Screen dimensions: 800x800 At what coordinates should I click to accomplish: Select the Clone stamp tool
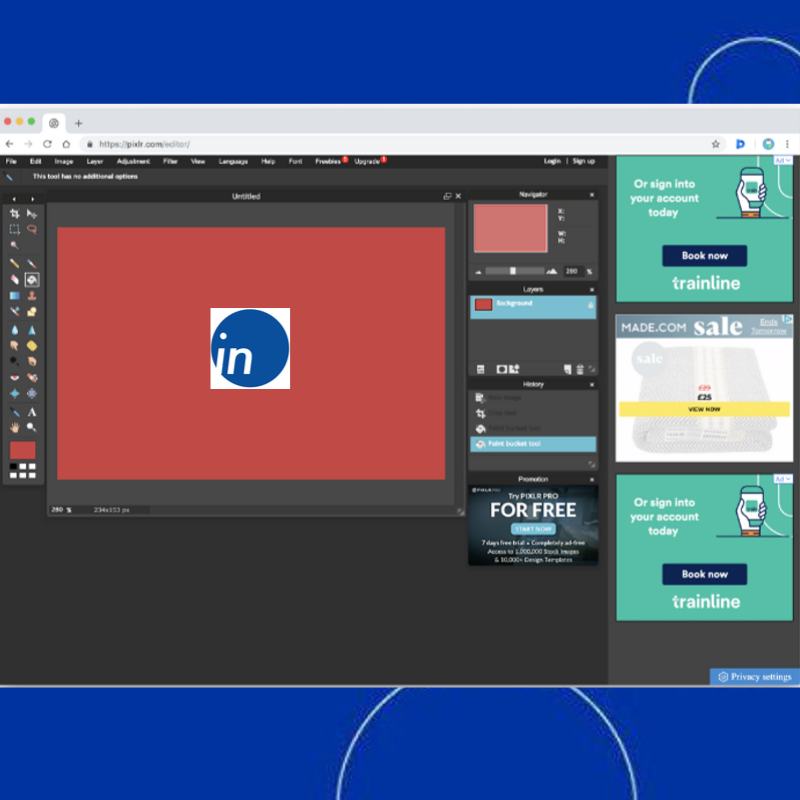pyautogui.click(x=32, y=295)
